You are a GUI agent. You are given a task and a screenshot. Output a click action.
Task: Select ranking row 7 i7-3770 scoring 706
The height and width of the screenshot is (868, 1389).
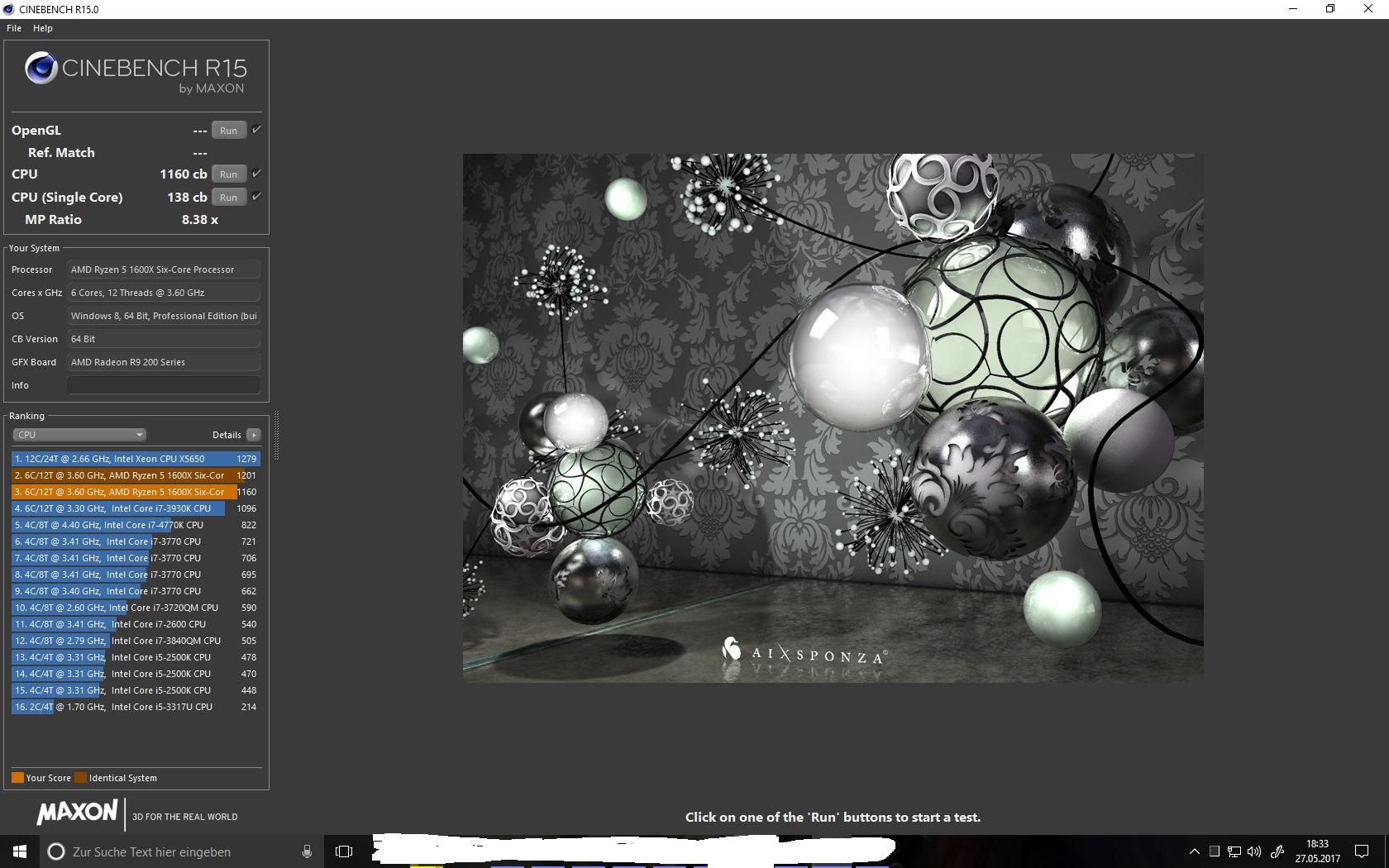pyautogui.click(x=136, y=558)
